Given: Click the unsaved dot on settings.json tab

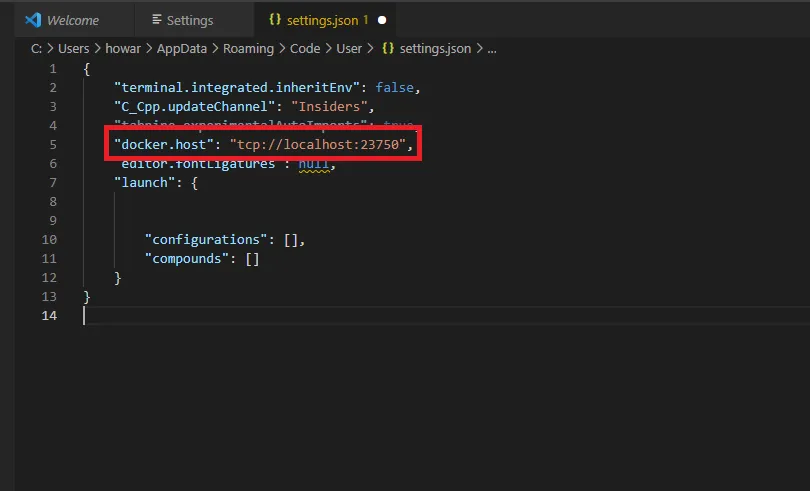Looking at the screenshot, I should pos(382,20).
